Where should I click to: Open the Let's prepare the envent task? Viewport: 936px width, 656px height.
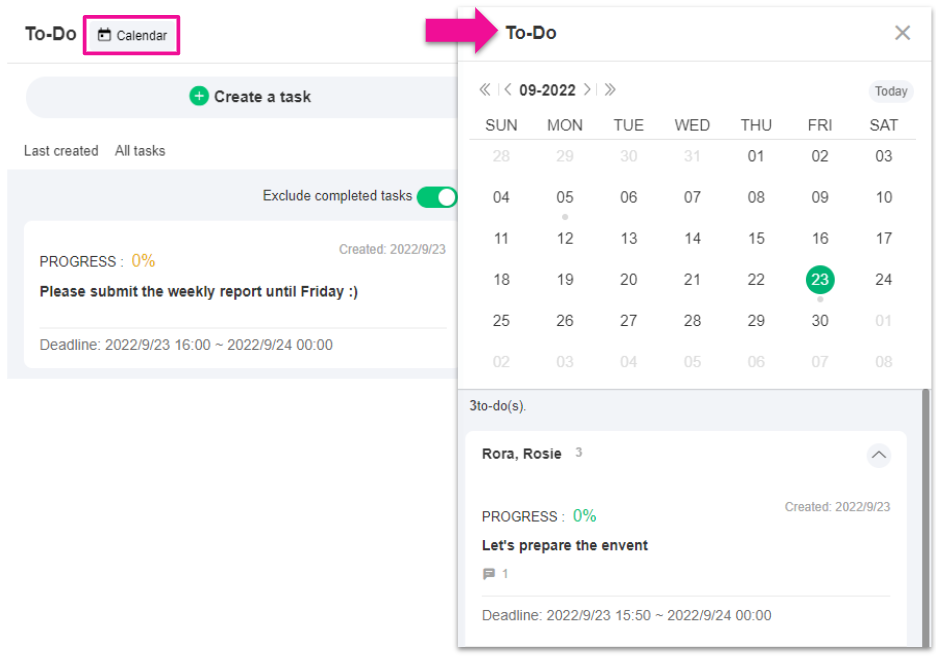(565, 545)
